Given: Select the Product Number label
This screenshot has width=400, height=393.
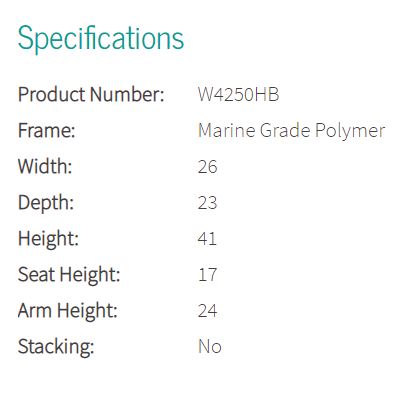Looking at the screenshot, I should tap(91, 94).
